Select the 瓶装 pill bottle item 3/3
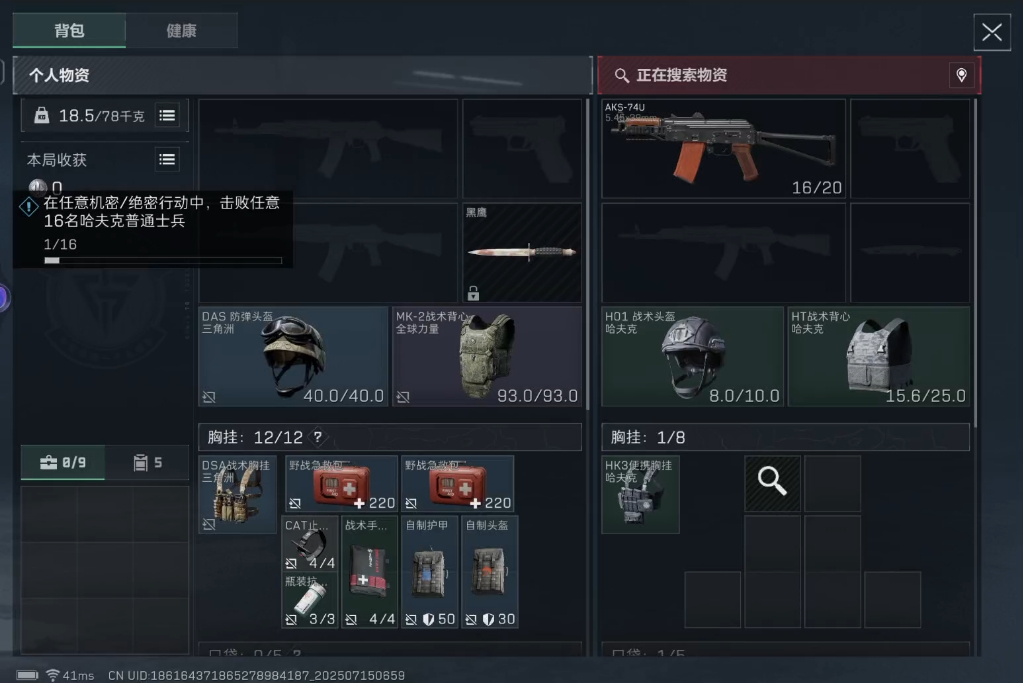The image size is (1023, 683). (x=310, y=600)
